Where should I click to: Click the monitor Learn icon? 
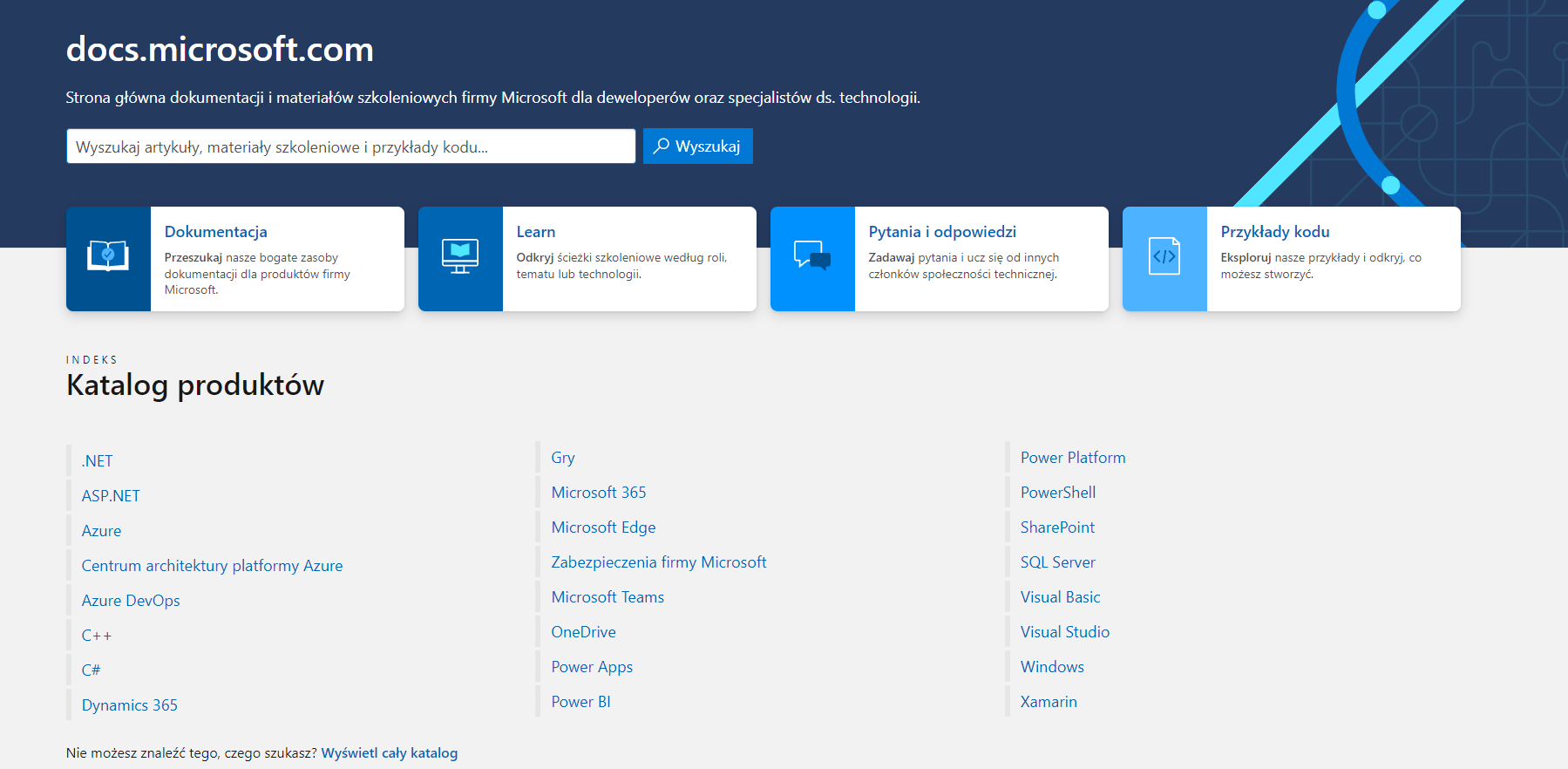coord(460,256)
